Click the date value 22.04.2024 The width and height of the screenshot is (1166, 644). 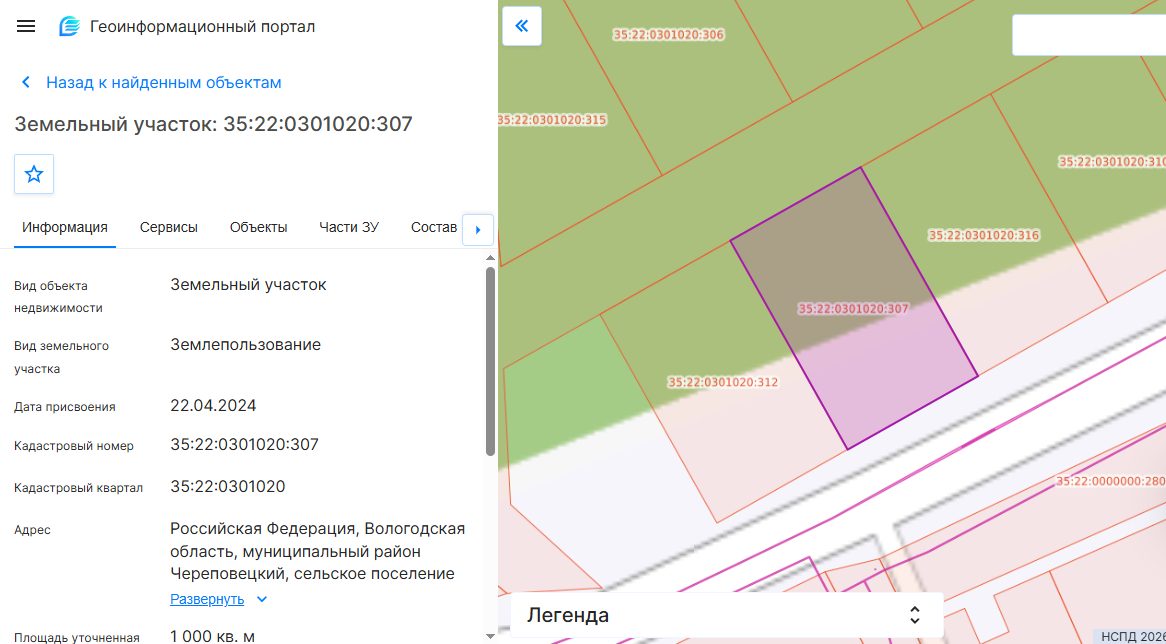[x=213, y=405]
